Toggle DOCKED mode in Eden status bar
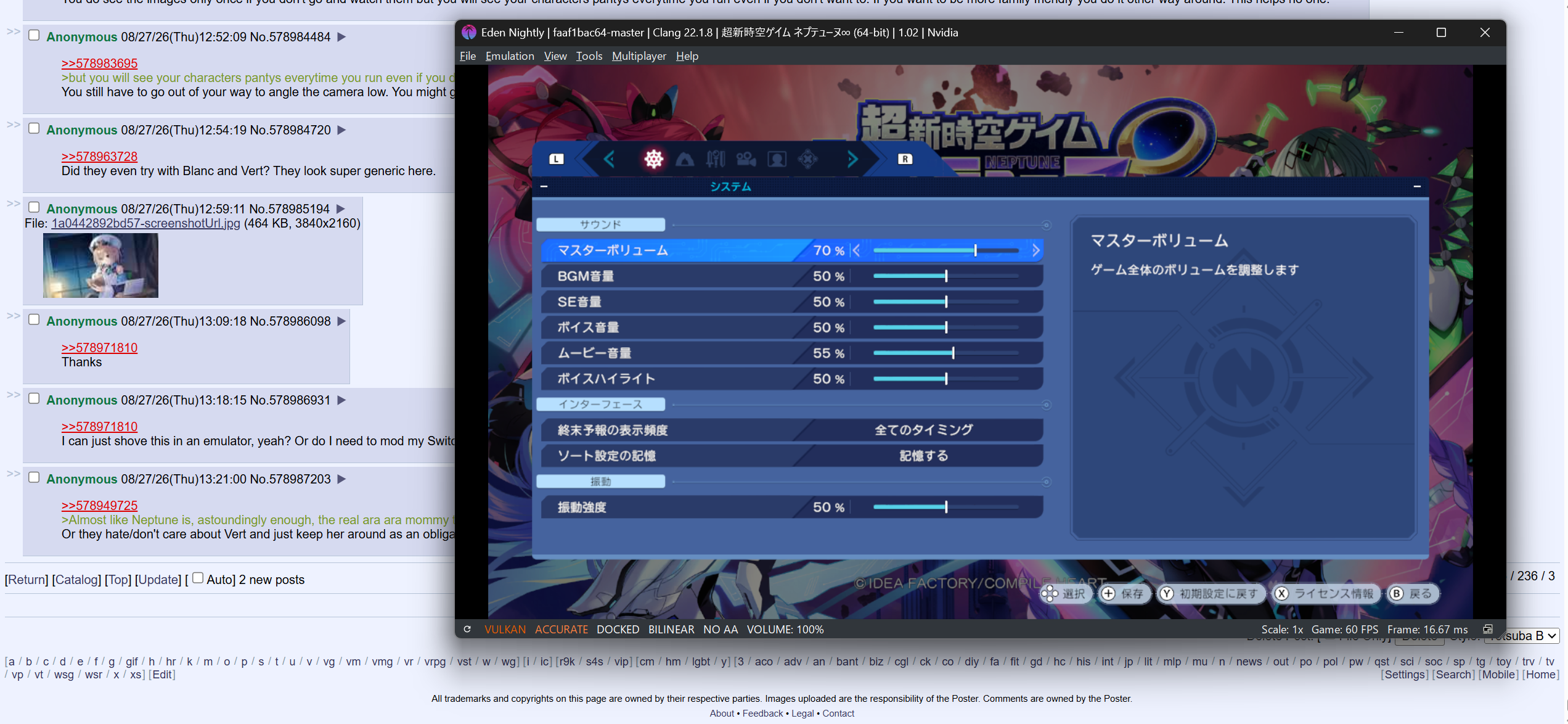 point(618,629)
